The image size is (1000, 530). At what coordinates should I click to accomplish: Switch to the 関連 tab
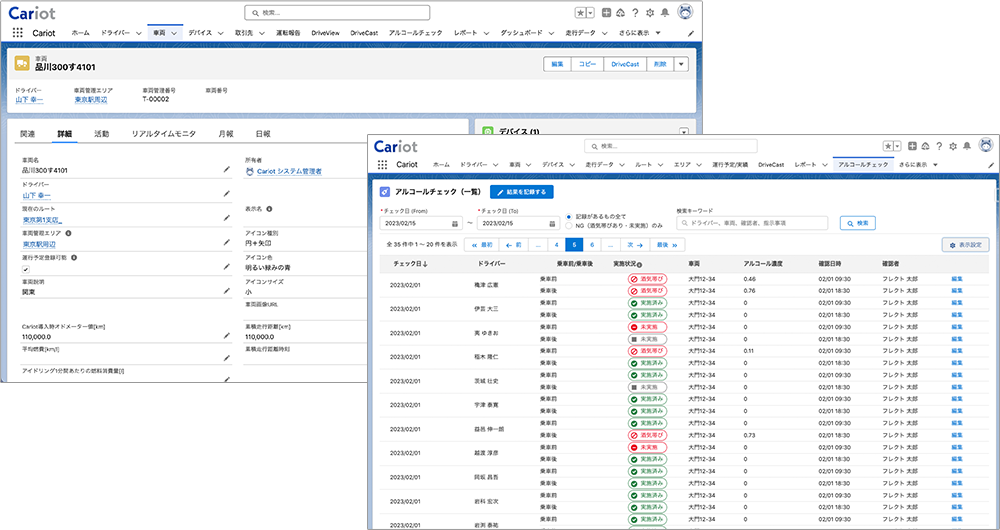(x=28, y=134)
